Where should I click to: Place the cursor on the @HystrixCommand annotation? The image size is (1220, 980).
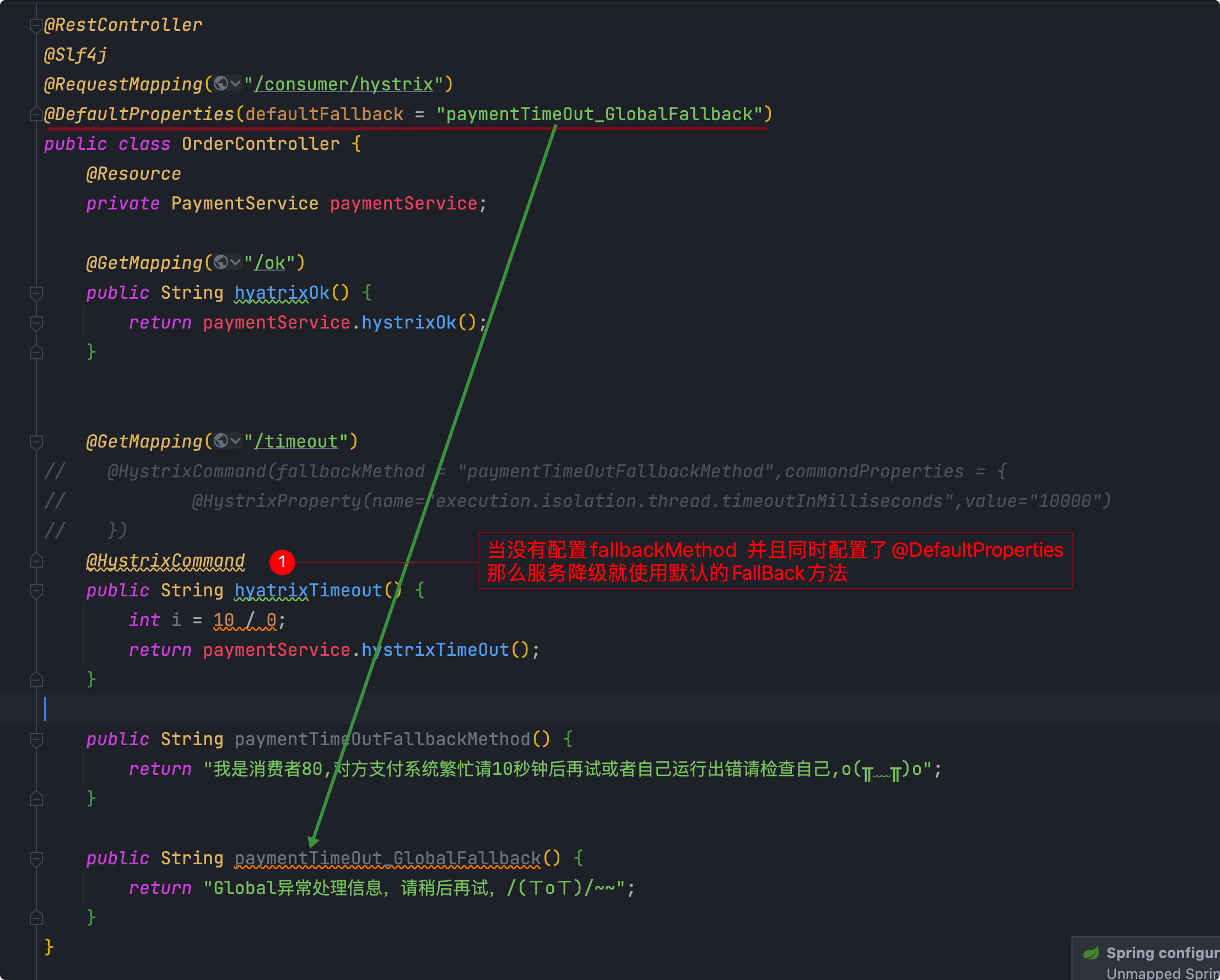[x=165, y=561]
